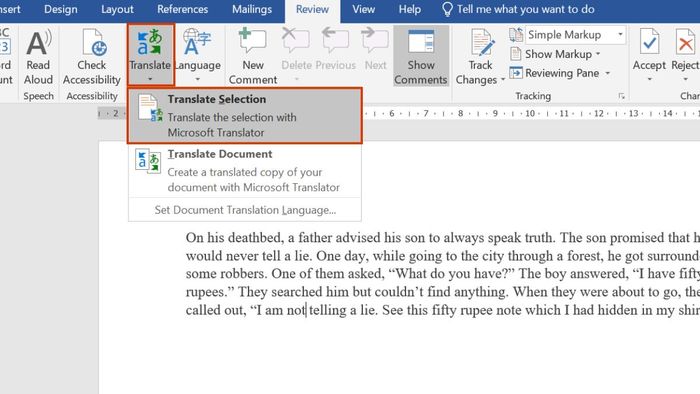Screen dimensions: 700x394
Task: Click the Show Markup page icon
Action: tap(516, 54)
